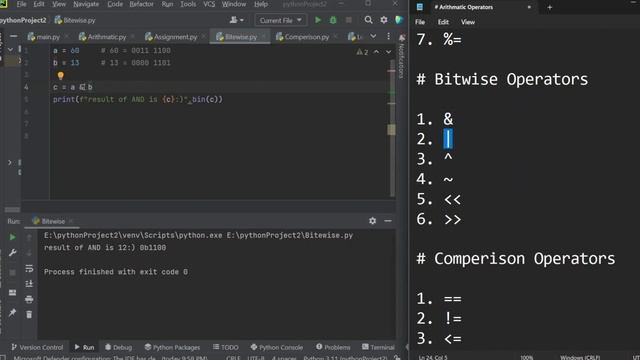Open the Problems tool window
Image resolution: width=640 pixels, height=360 pixels.
click(333, 347)
